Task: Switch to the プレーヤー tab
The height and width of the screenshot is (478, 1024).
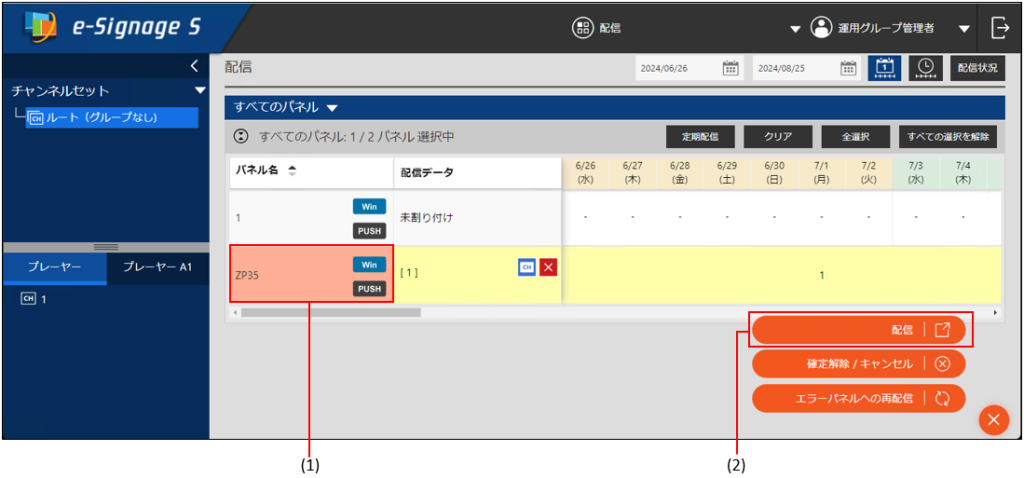Action: click(55, 268)
